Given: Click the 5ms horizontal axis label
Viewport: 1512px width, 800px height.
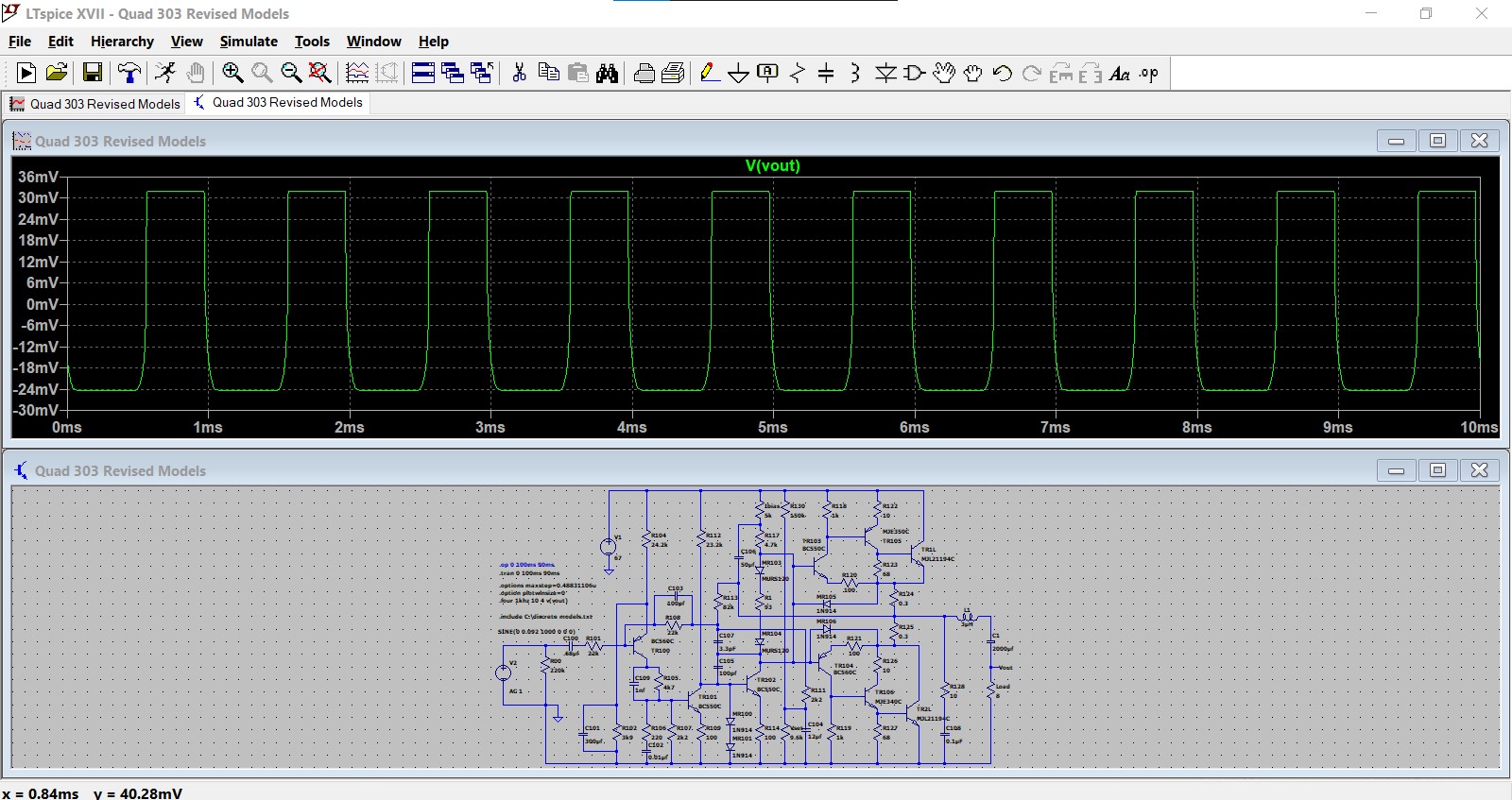Looking at the screenshot, I should [x=773, y=427].
